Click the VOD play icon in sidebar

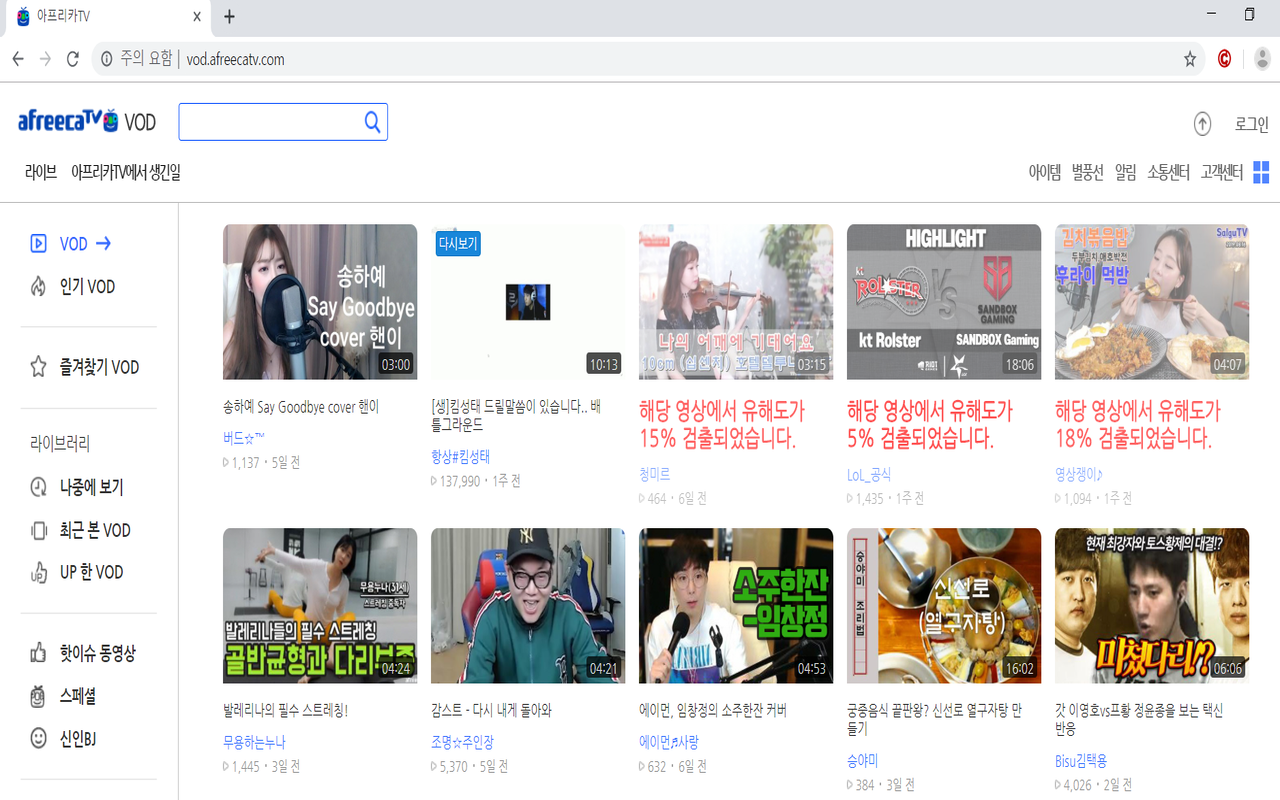[38, 243]
